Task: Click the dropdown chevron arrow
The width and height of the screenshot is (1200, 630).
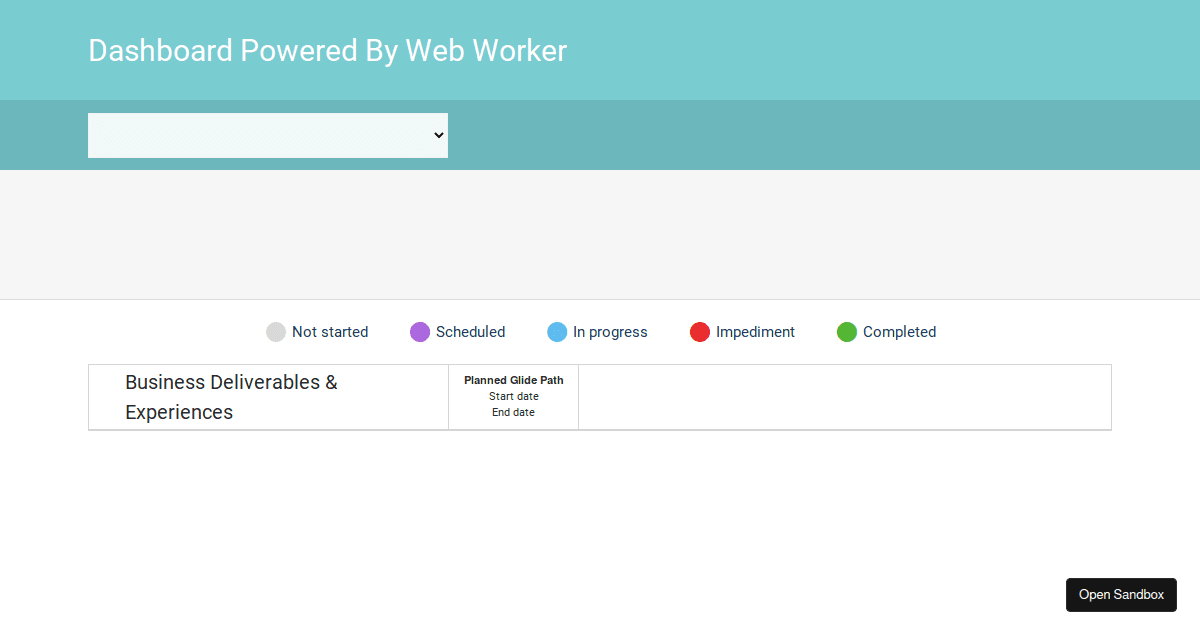Action: tap(438, 135)
